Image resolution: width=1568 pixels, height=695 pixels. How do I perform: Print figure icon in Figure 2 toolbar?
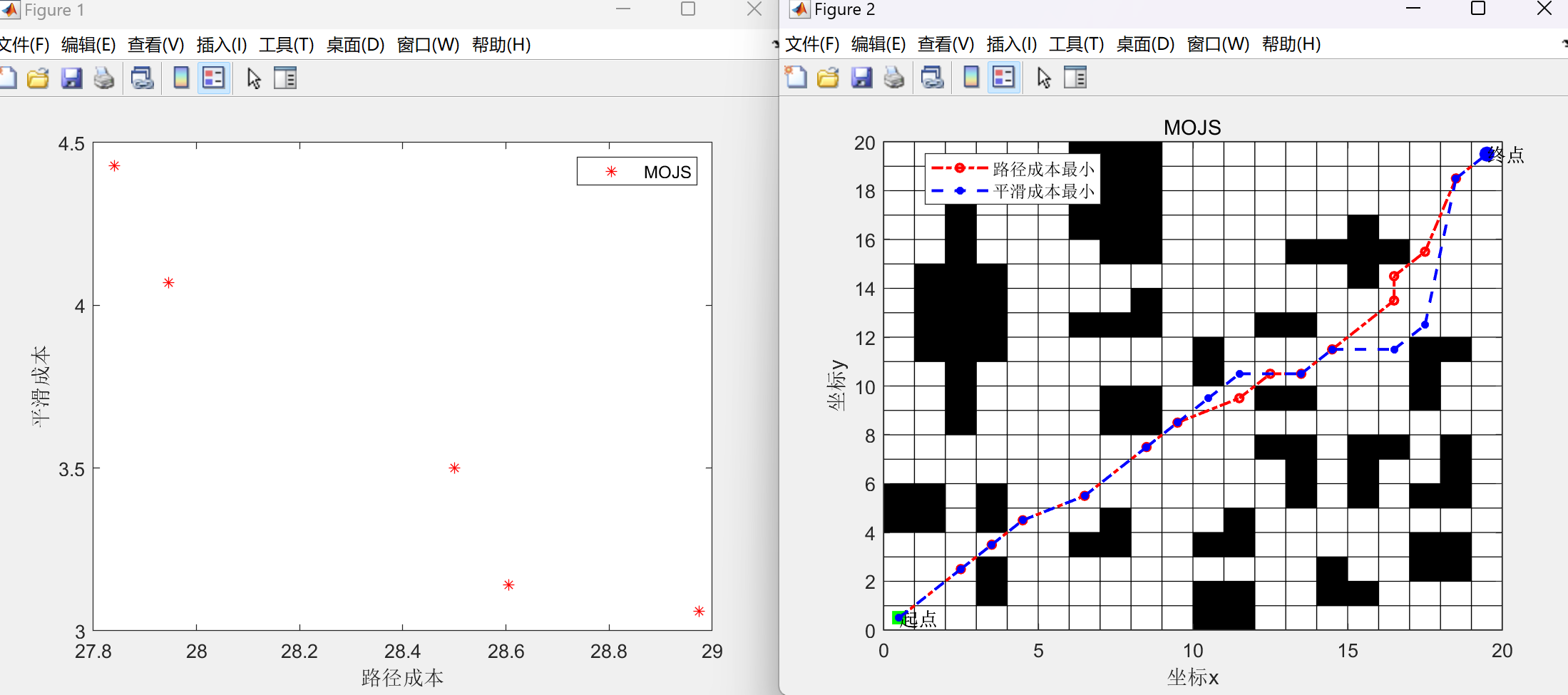894,77
